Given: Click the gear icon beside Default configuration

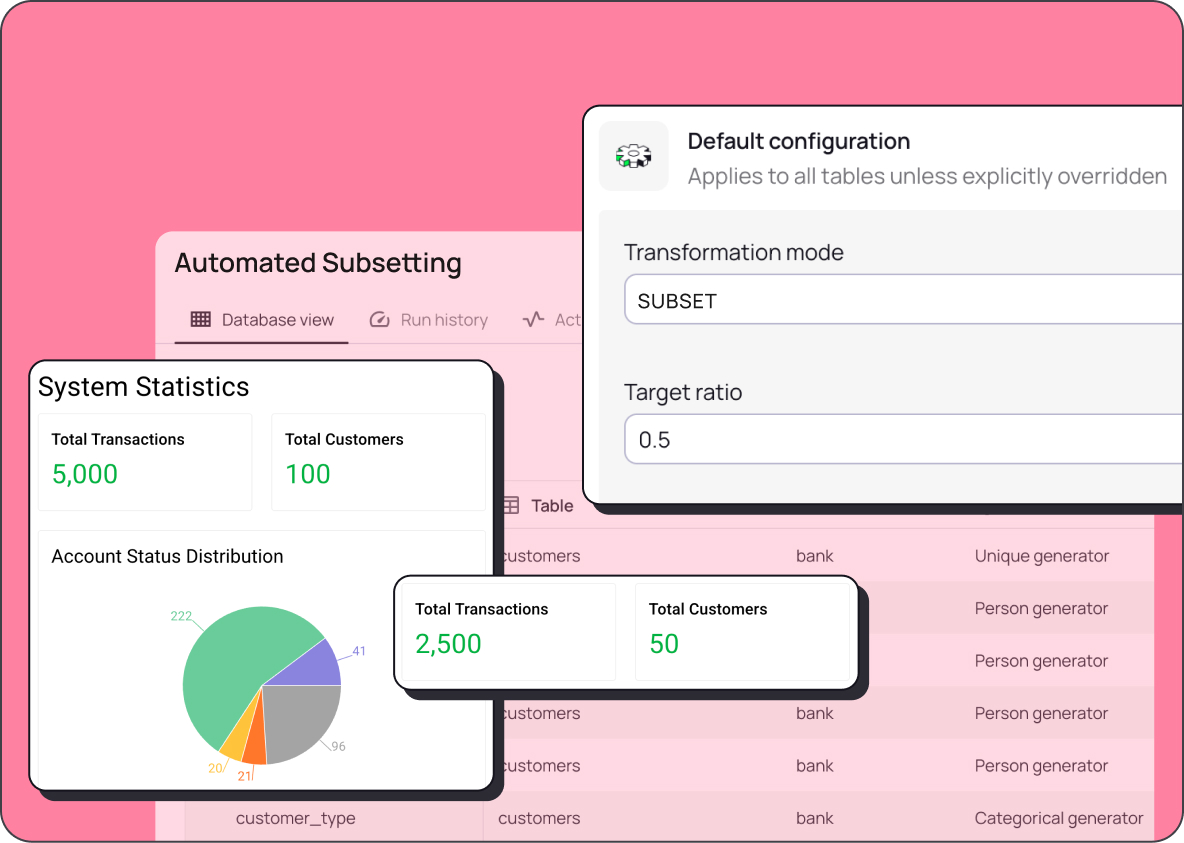Looking at the screenshot, I should [634, 156].
